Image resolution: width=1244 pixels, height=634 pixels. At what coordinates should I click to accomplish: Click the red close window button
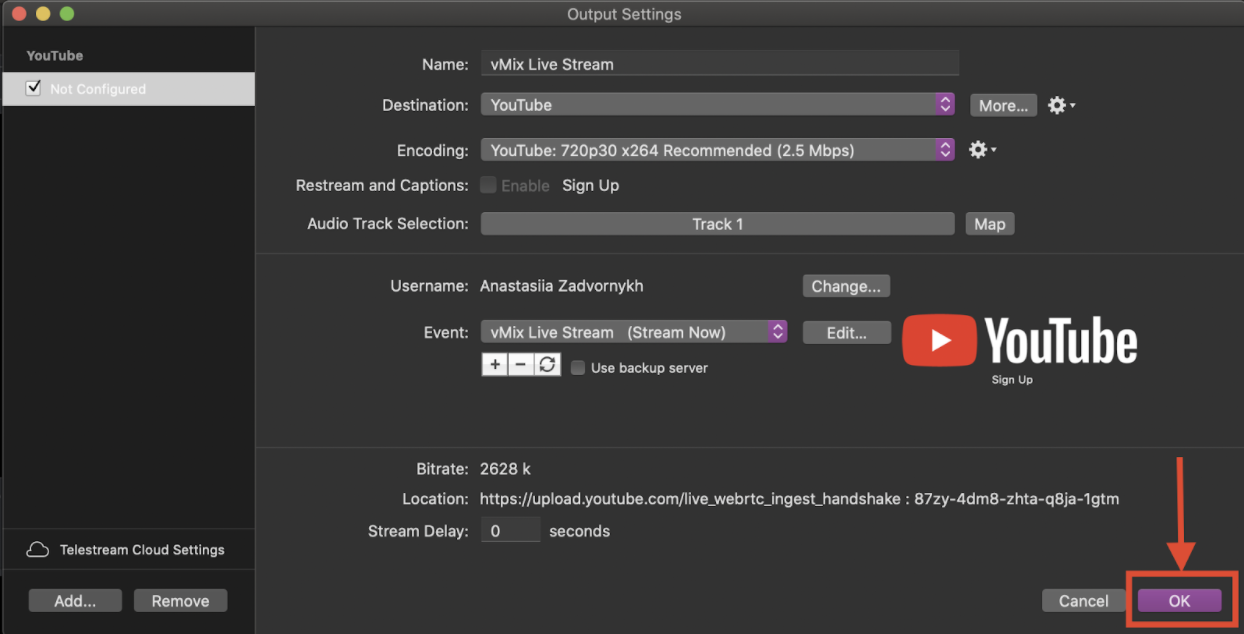tap(19, 14)
